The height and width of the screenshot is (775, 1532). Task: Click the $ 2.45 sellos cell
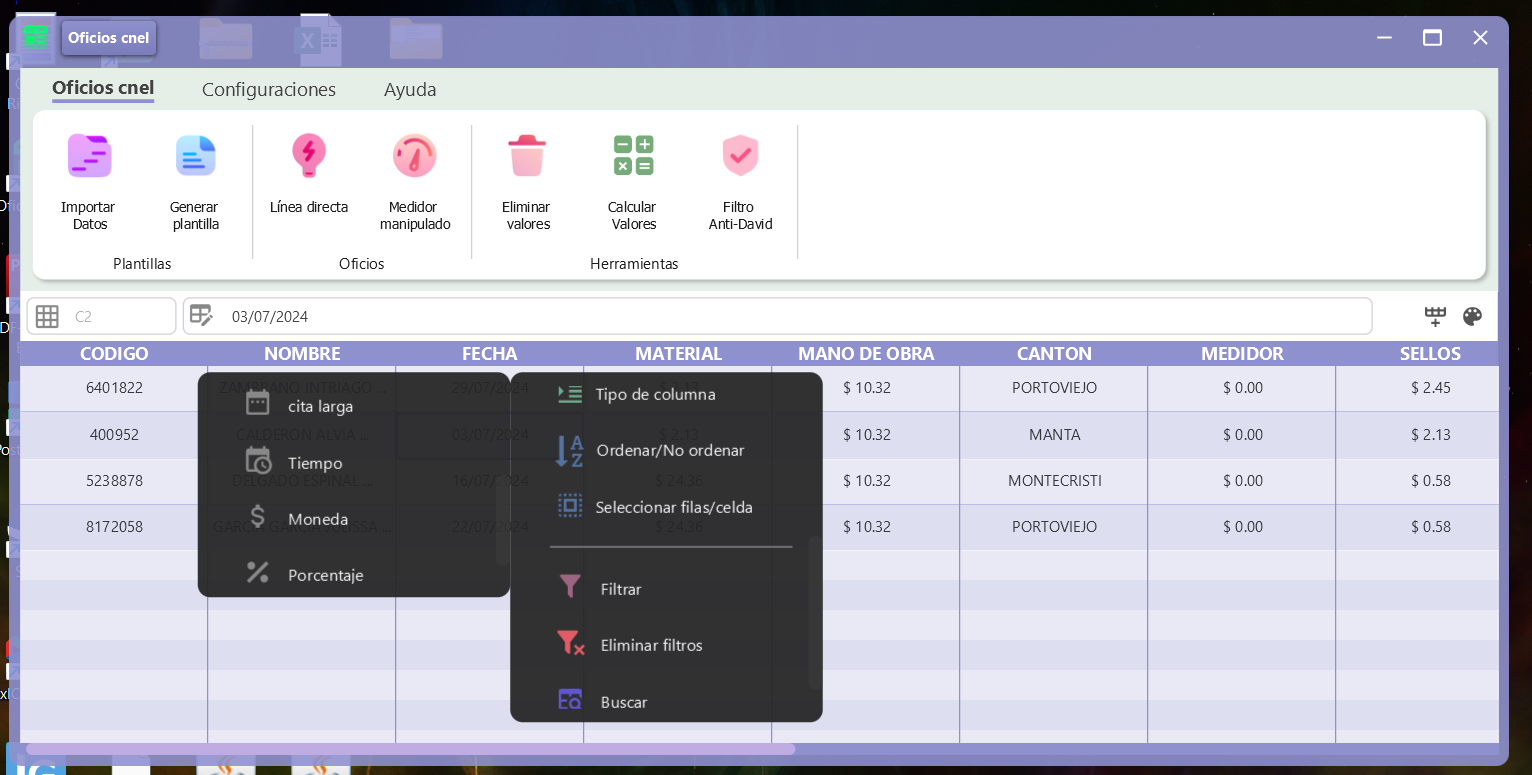[x=1430, y=387]
